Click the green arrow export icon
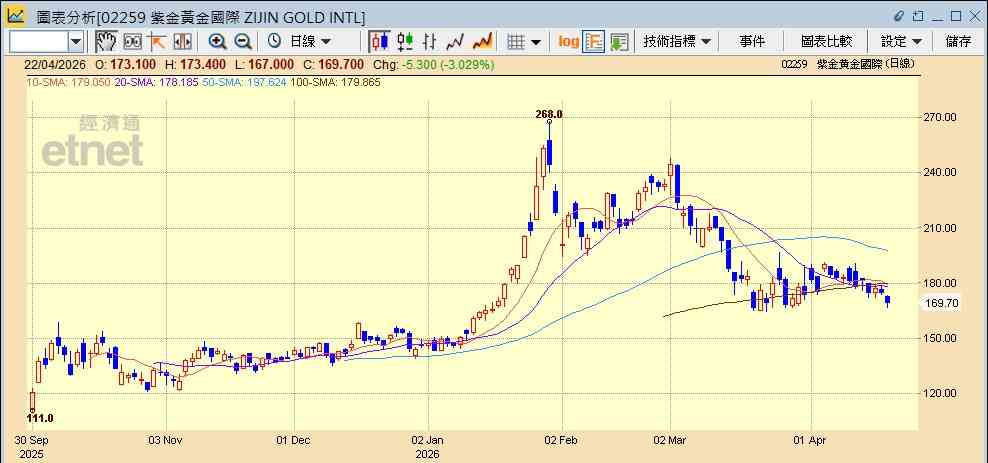 pos(619,42)
